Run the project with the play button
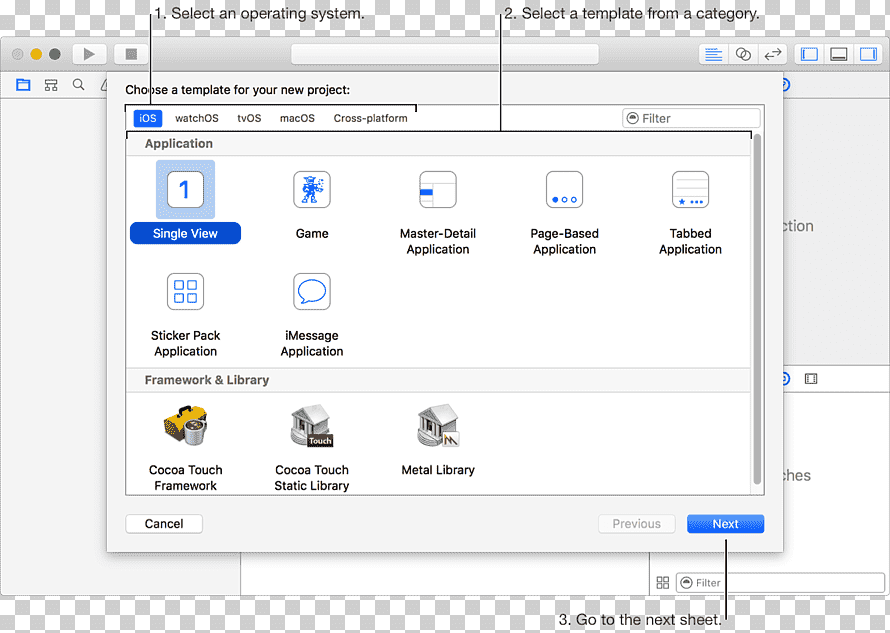Screen dimensions: 890x633 89,55
